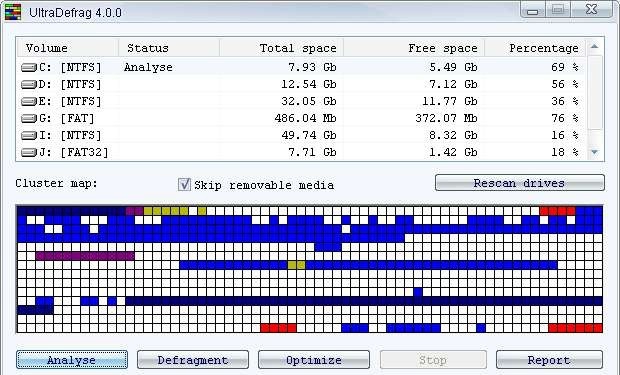Click the 'Cluster map:' label

pos(56,184)
